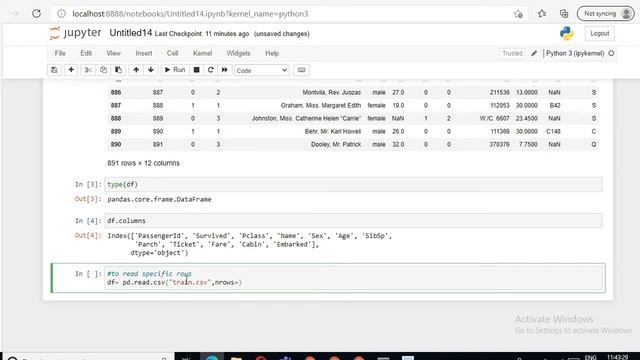This screenshot has width=640, height=360.
Task: Click the fare value 23.4500
Action: (x=527, y=118)
